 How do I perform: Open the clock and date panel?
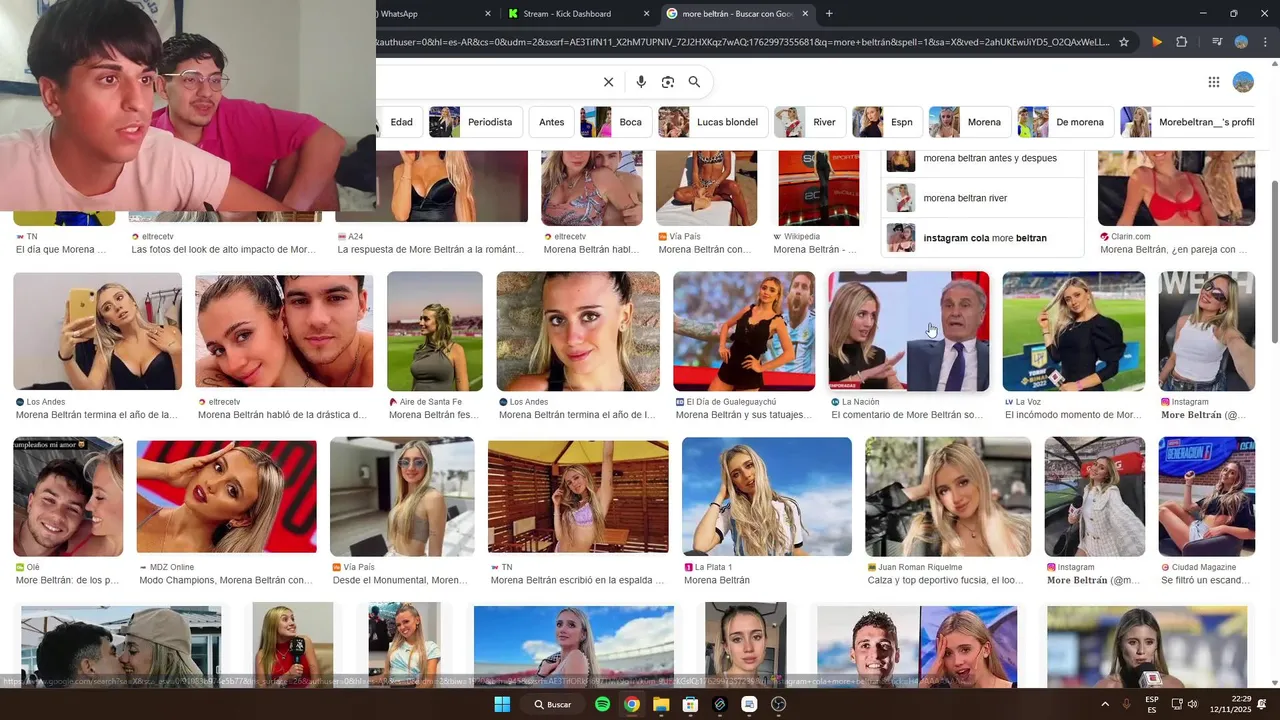pos(1233,704)
